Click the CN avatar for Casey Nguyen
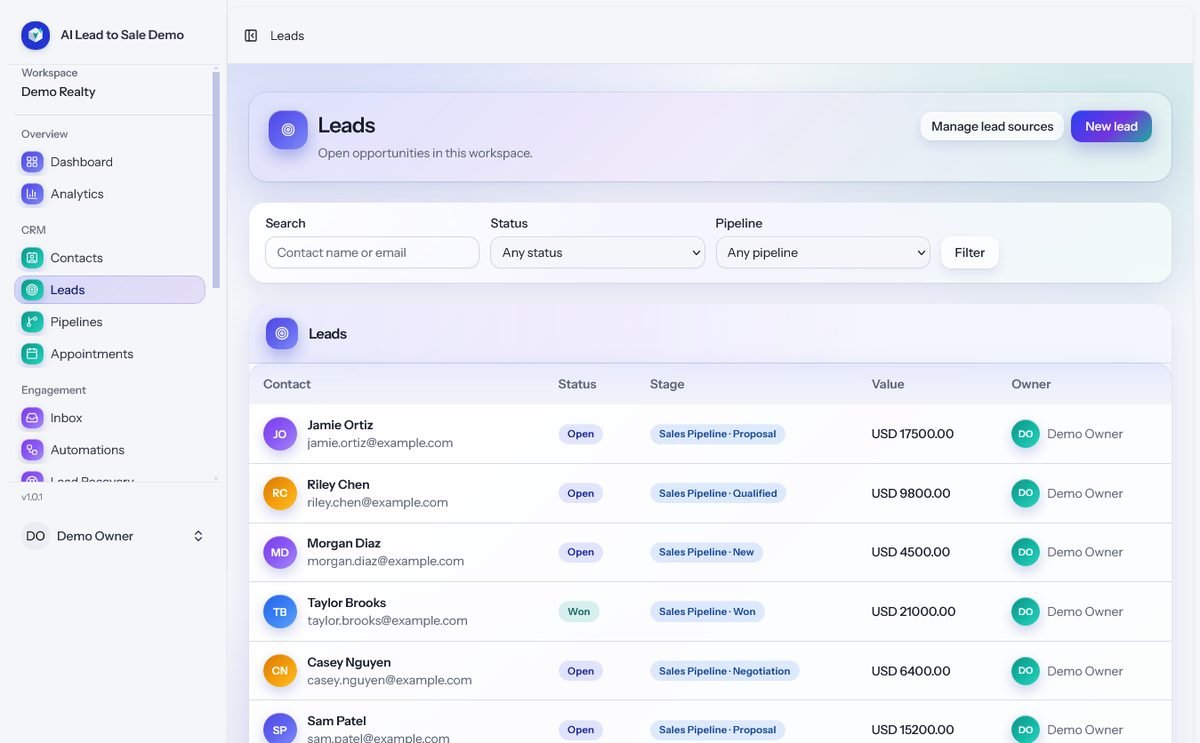The image size is (1200, 743). tap(280, 671)
